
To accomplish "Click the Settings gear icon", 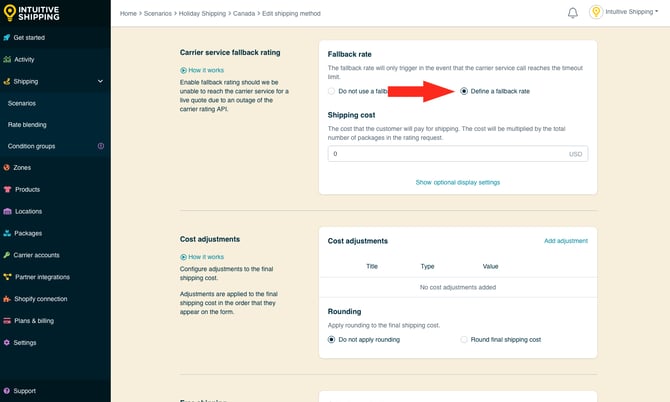I will (x=7, y=342).
